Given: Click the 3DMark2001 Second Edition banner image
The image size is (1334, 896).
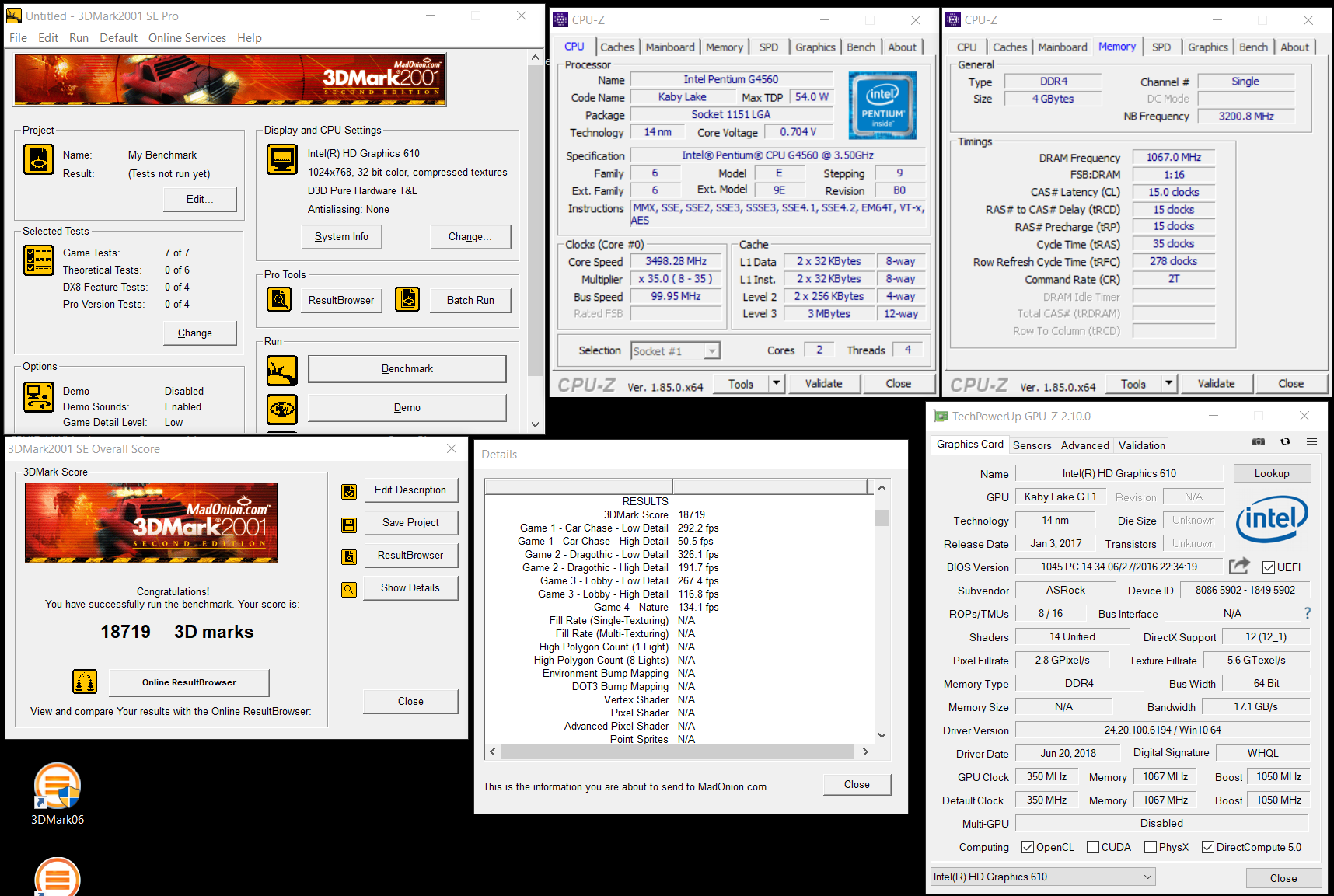Looking at the screenshot, I should point(230,79).
